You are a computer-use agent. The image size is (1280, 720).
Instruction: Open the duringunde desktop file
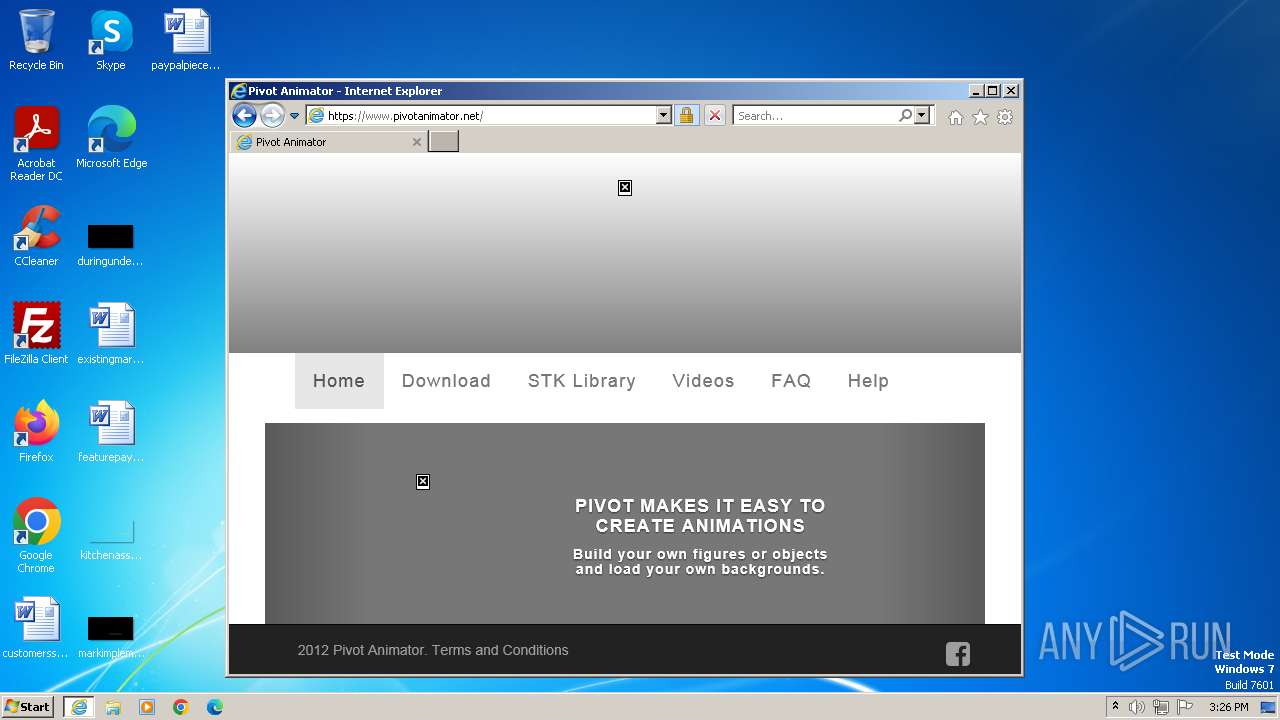pos(111,245)
